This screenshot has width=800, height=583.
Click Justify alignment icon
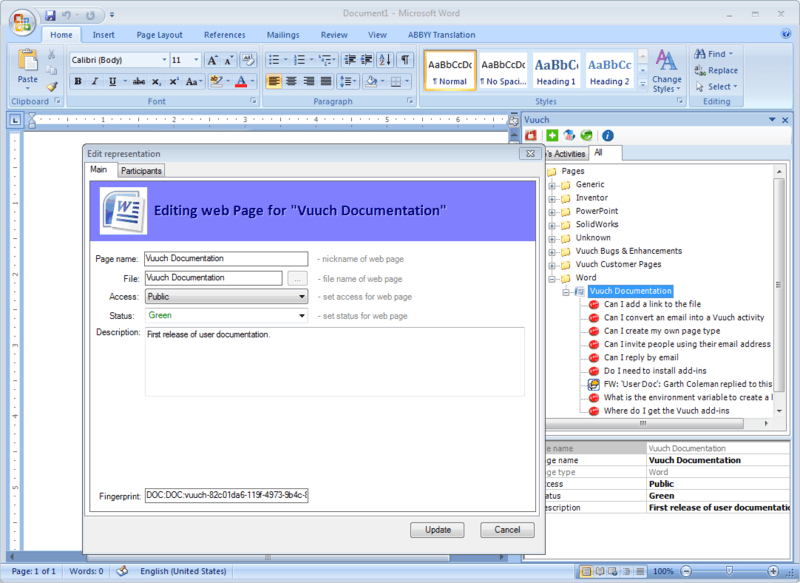coord(326,81)
